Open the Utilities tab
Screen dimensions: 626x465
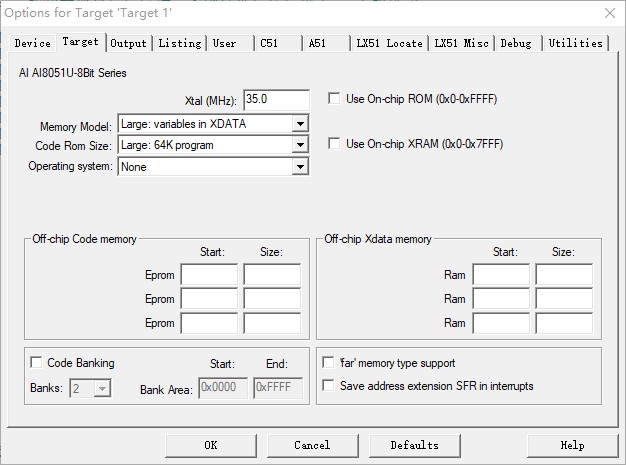click(x=575, y=43)
